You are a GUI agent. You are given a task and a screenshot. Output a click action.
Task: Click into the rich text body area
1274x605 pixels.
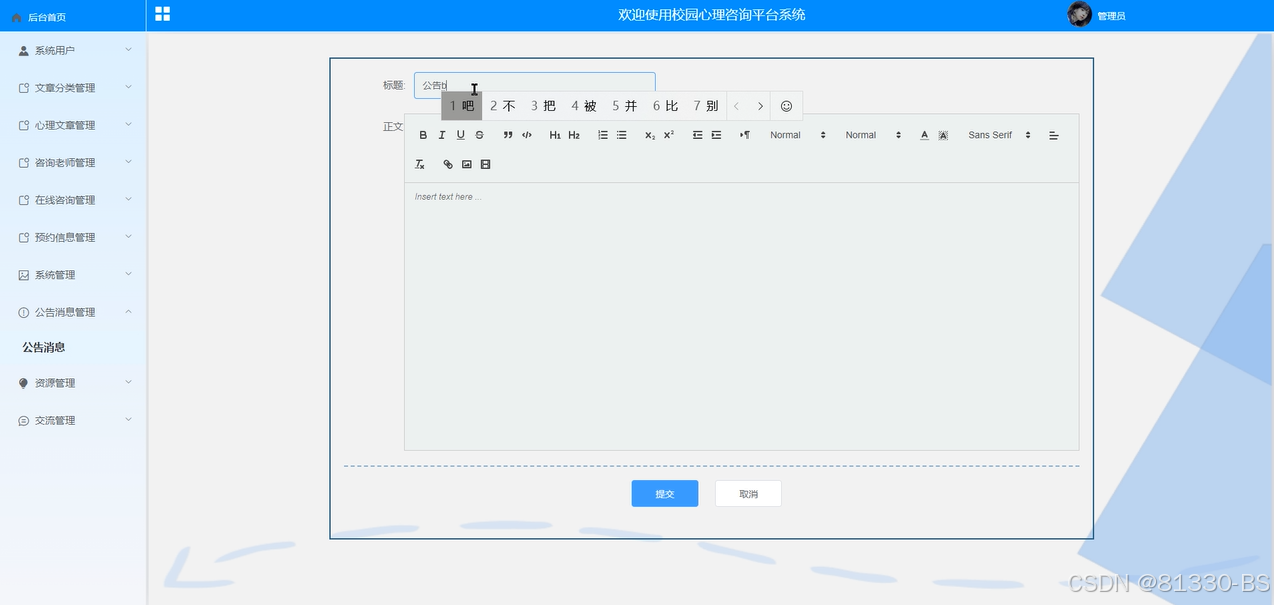pos(741,316)
